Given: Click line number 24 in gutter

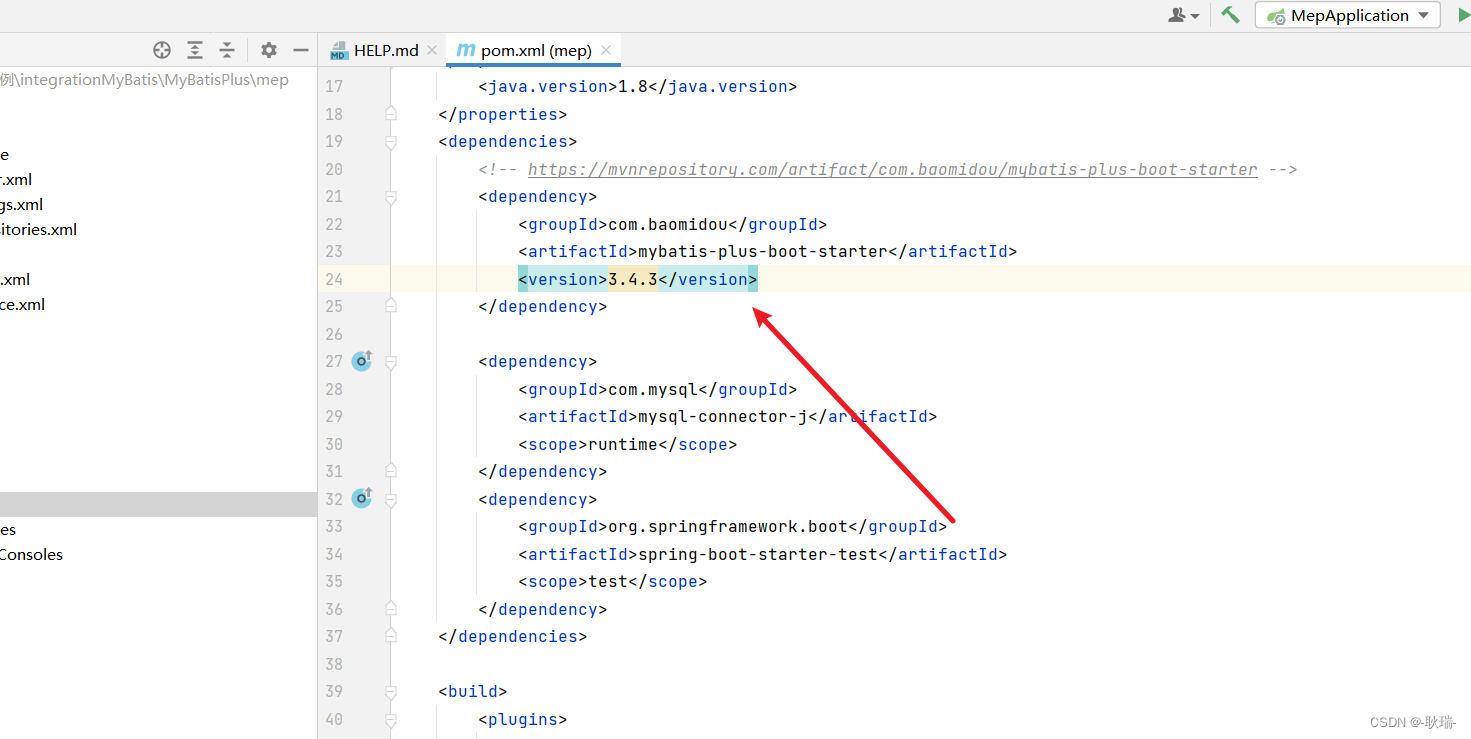Looking at the screenshot, I should tap(334, 279).
